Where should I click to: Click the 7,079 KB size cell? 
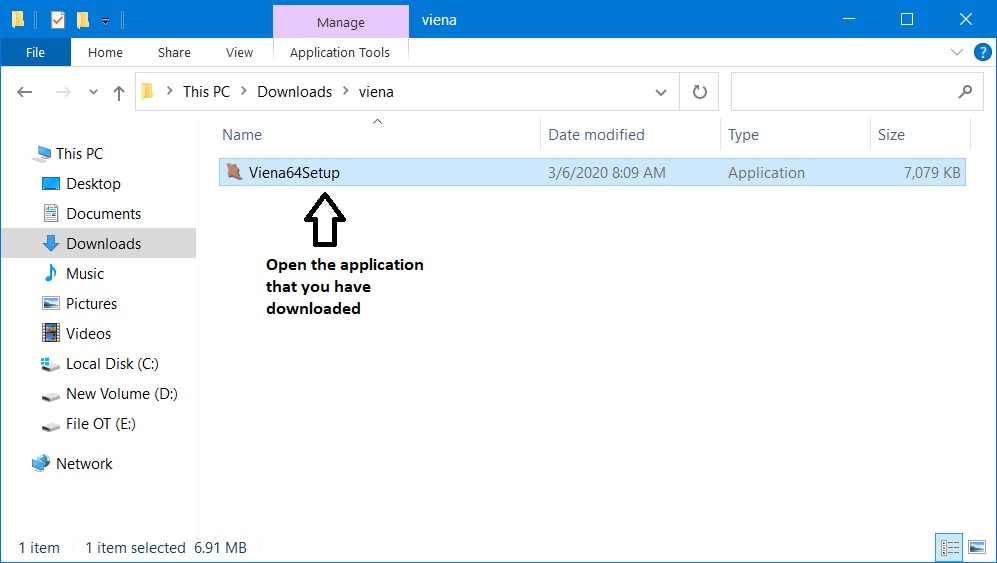click(932, 172)
